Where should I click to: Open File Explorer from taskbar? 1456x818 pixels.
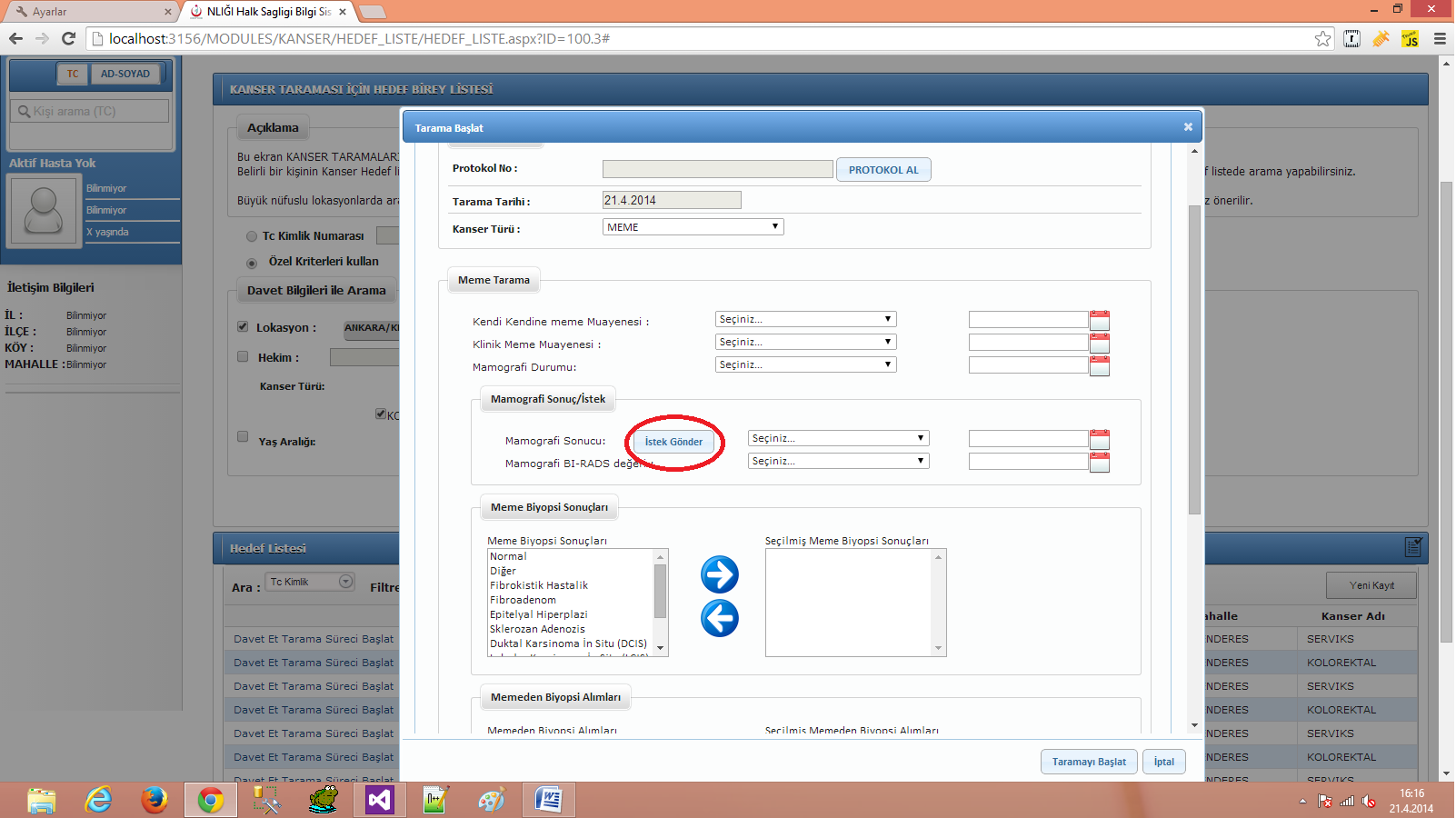coord(42,800)
